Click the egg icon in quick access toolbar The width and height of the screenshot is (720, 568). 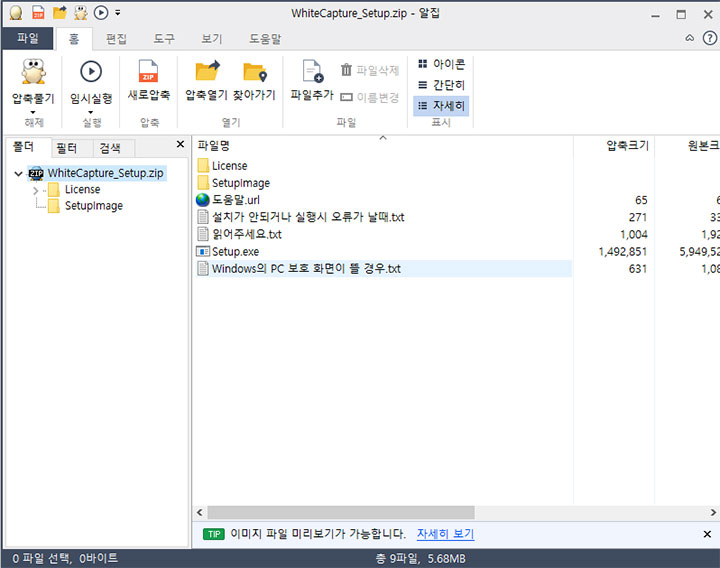tap(16, 13)
